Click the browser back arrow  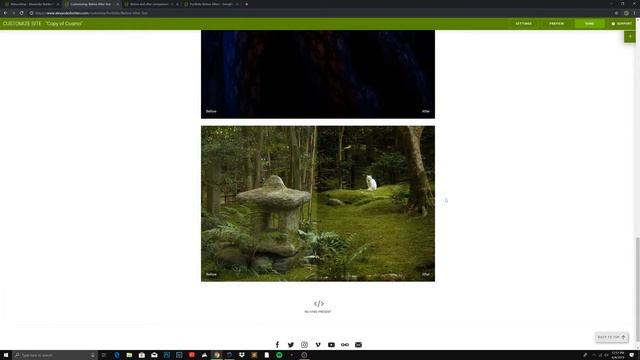coord(5,13)
